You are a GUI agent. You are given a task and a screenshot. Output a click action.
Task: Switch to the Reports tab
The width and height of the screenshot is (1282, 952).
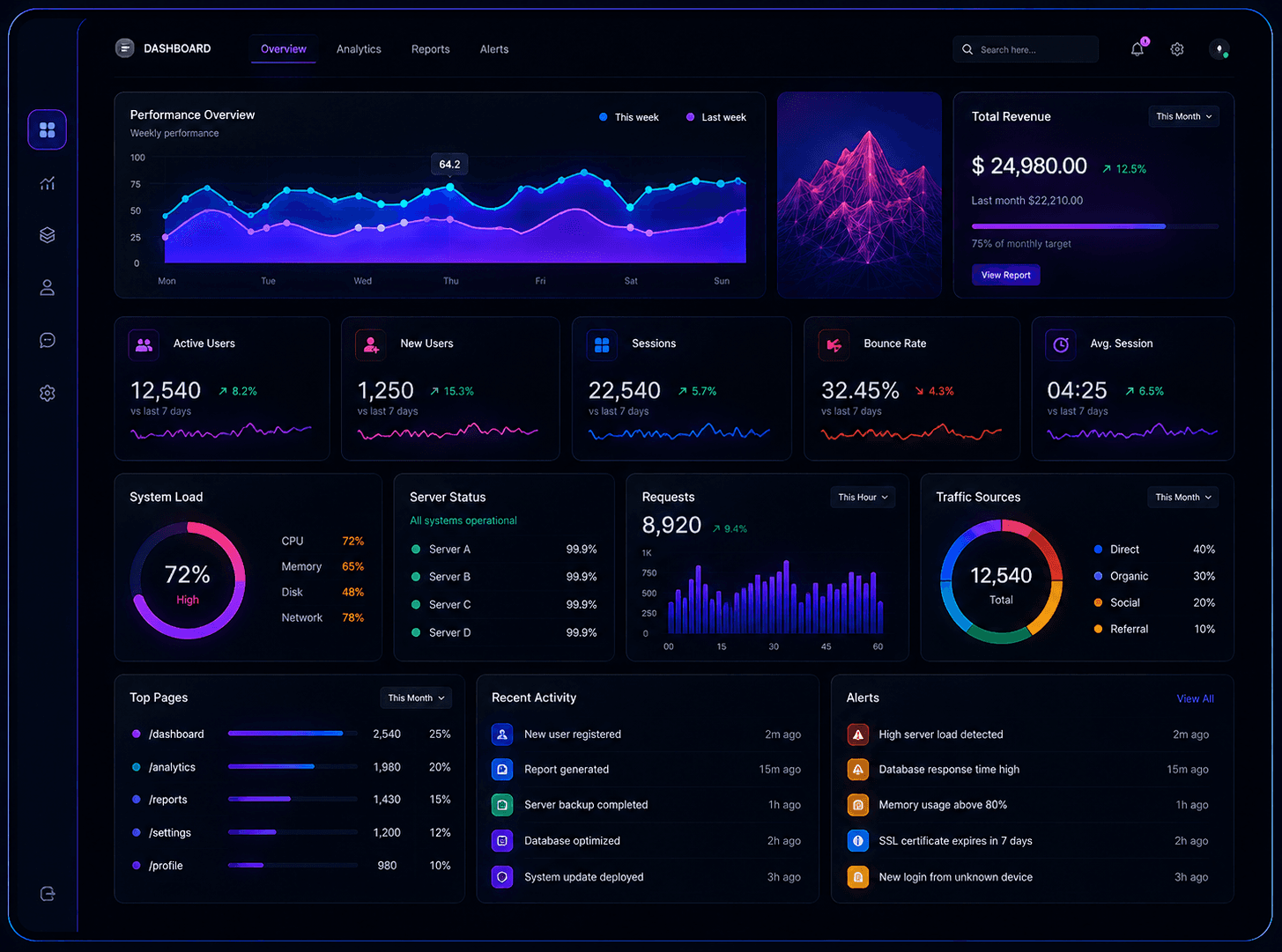[x=431, y=49]
